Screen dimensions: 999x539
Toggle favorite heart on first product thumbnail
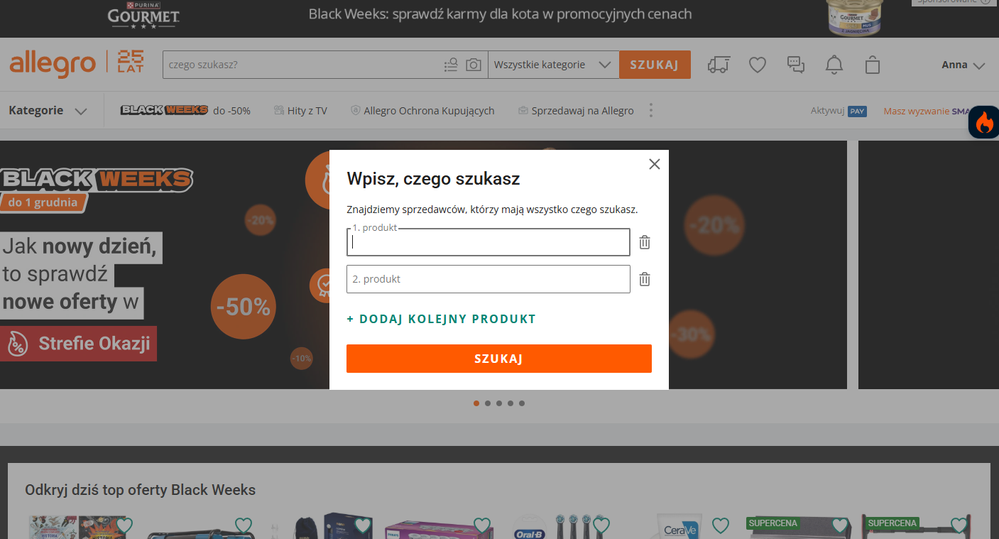[x=123, y=525]
